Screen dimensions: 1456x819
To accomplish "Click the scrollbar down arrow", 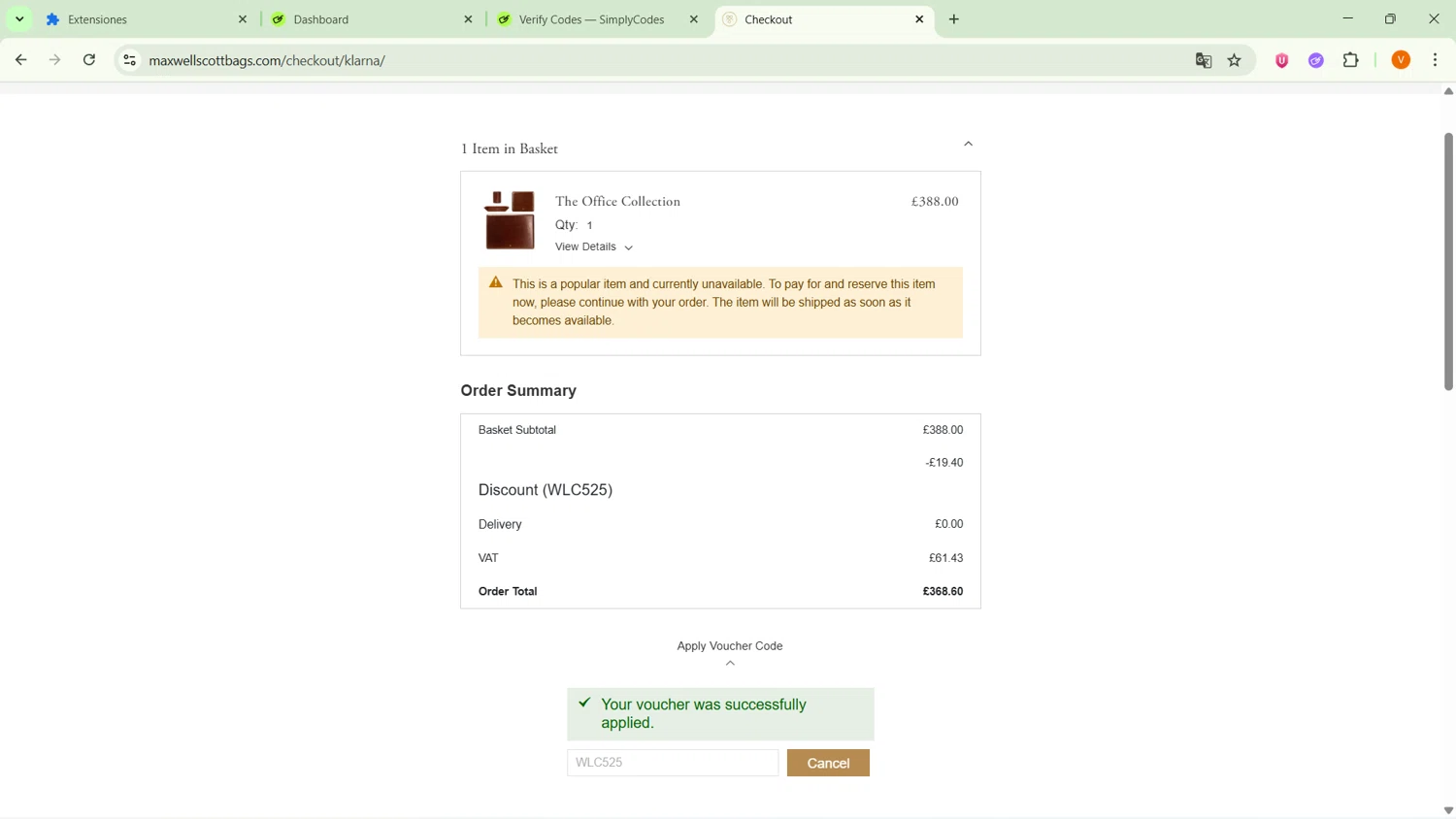I will pos(1448,810).
